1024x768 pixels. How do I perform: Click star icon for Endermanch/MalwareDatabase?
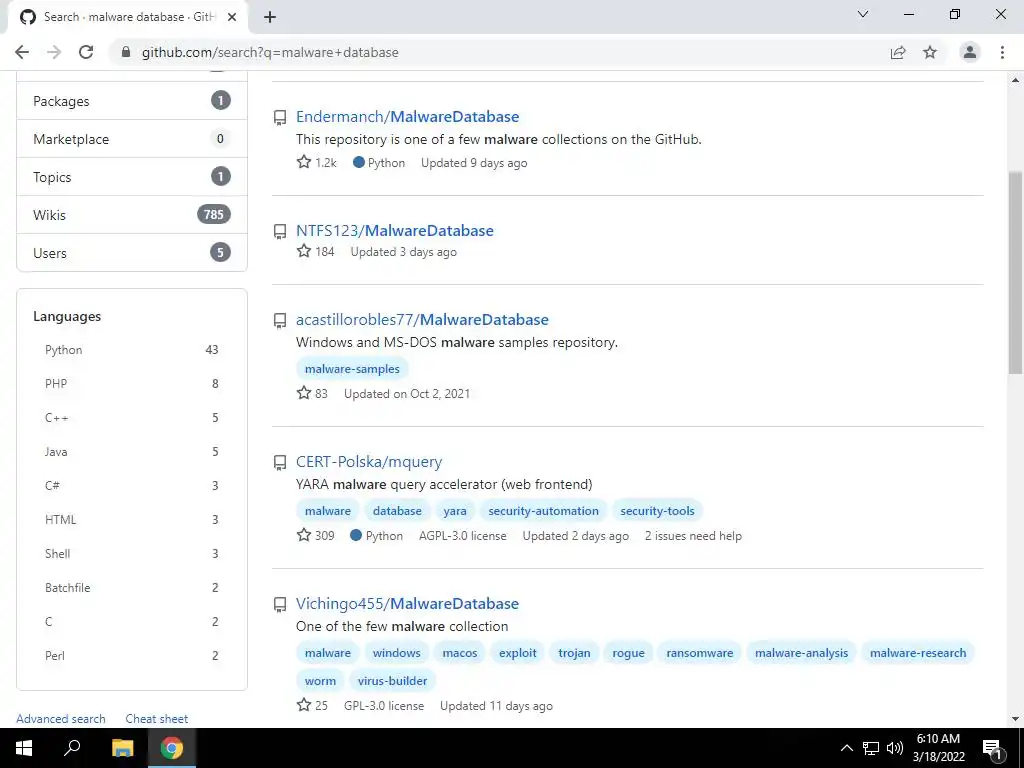[x=304, y=162]
